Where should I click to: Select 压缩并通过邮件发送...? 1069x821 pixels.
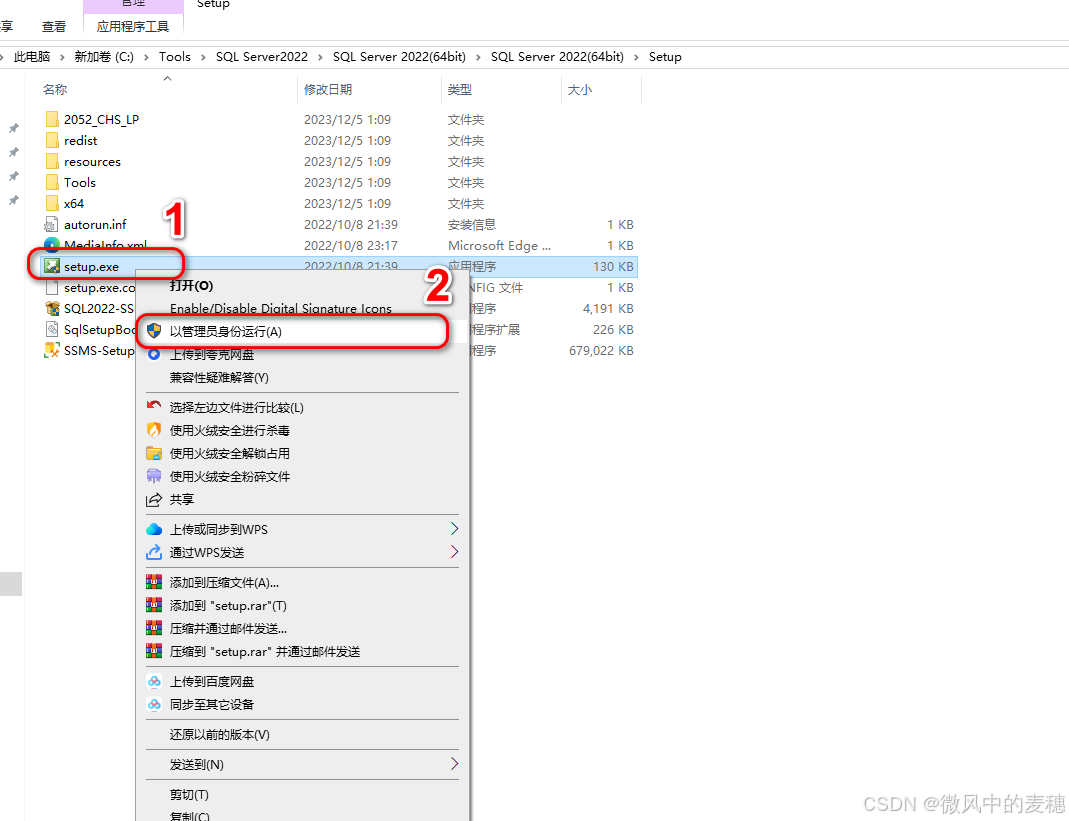(x=228, y=629)
